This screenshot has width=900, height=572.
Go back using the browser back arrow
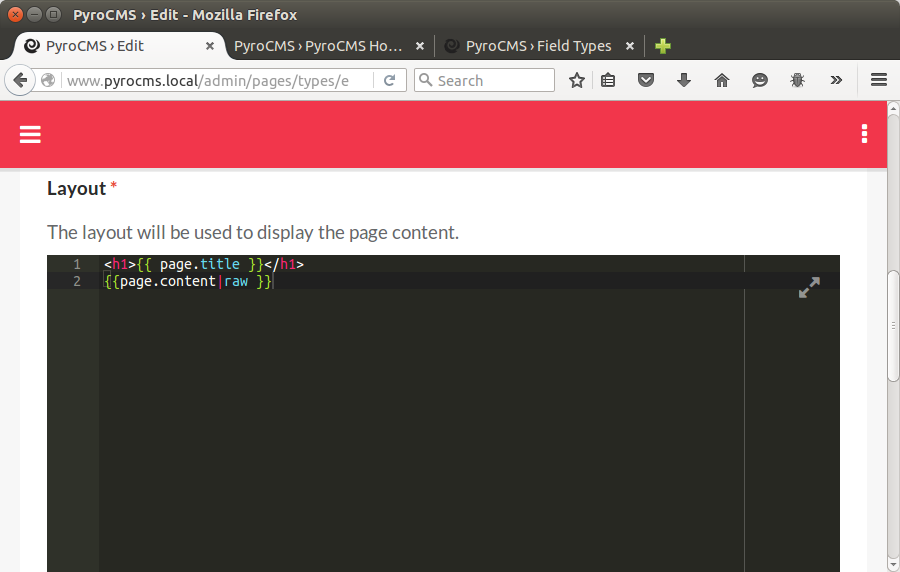pos(20,80)
